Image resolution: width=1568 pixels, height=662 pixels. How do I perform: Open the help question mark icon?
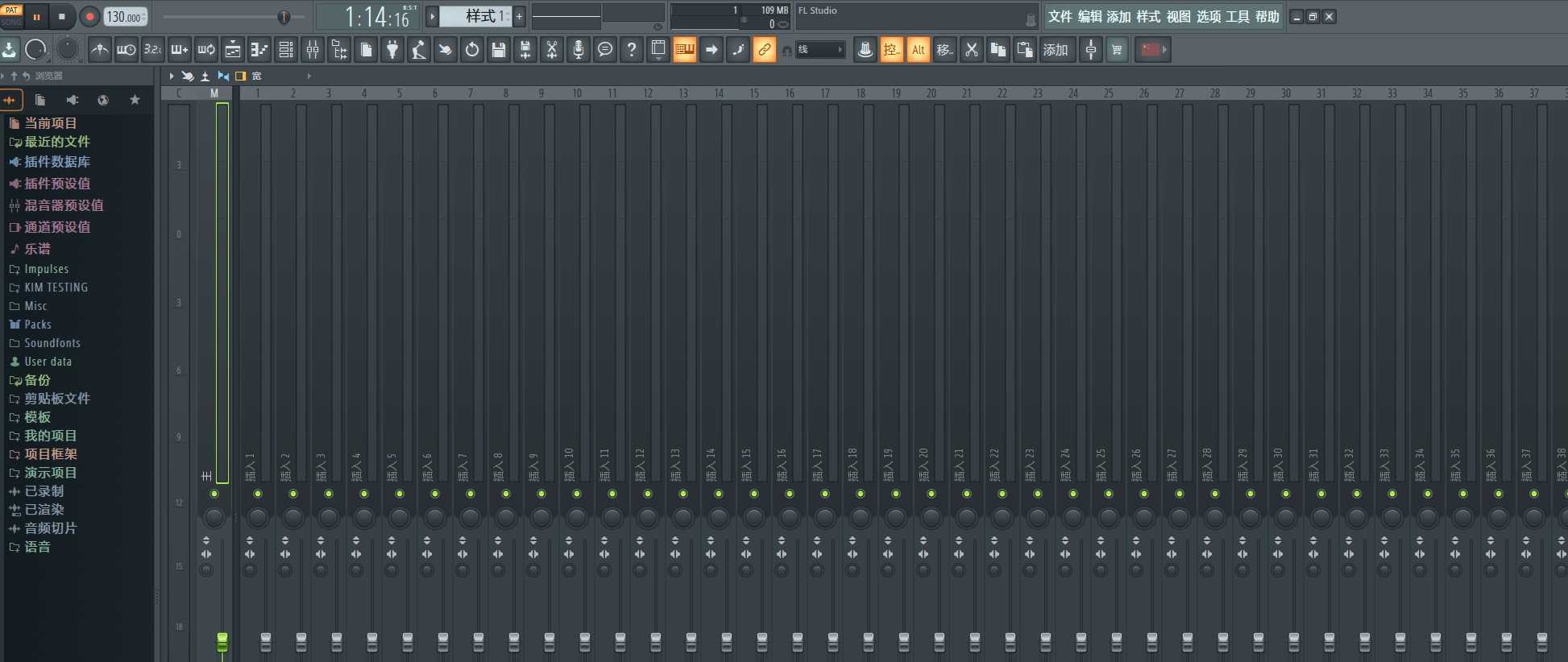coord(632,50)
